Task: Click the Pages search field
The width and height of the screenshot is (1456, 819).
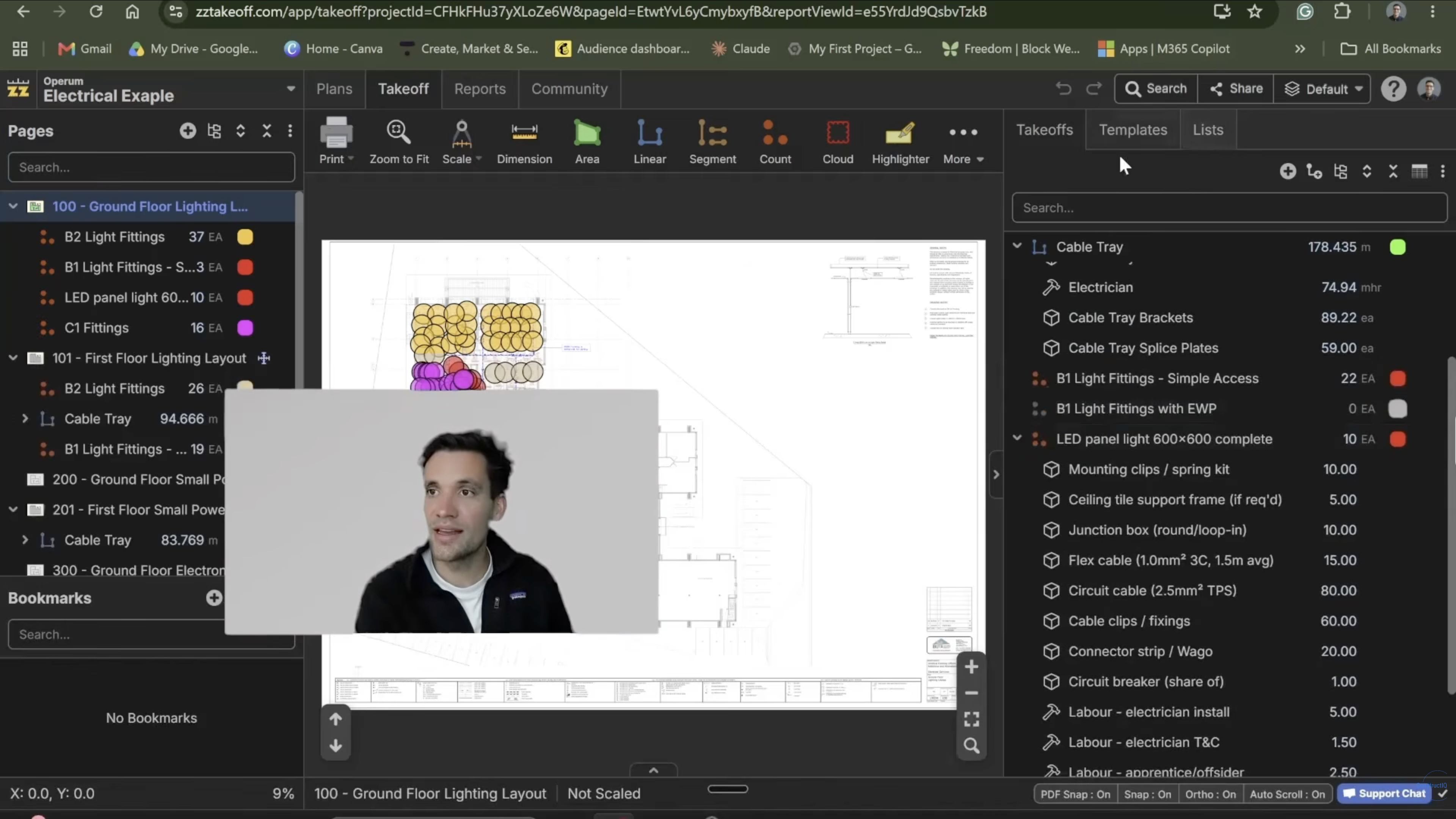Action: point(152,167)
